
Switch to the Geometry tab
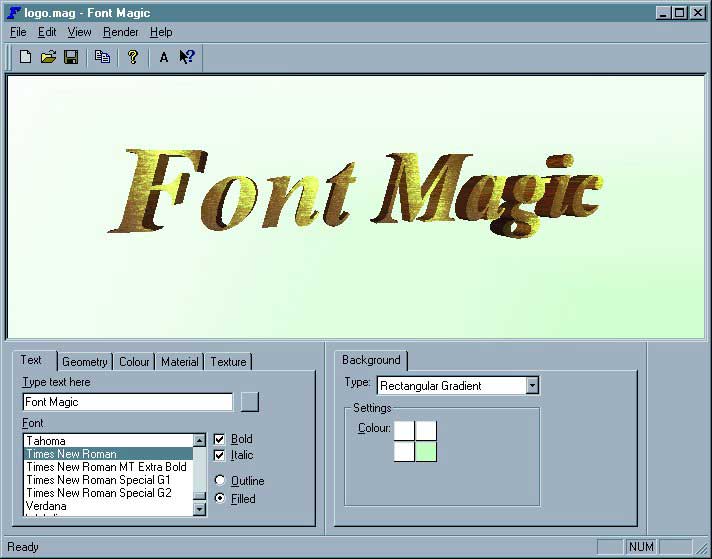point(84,362)
